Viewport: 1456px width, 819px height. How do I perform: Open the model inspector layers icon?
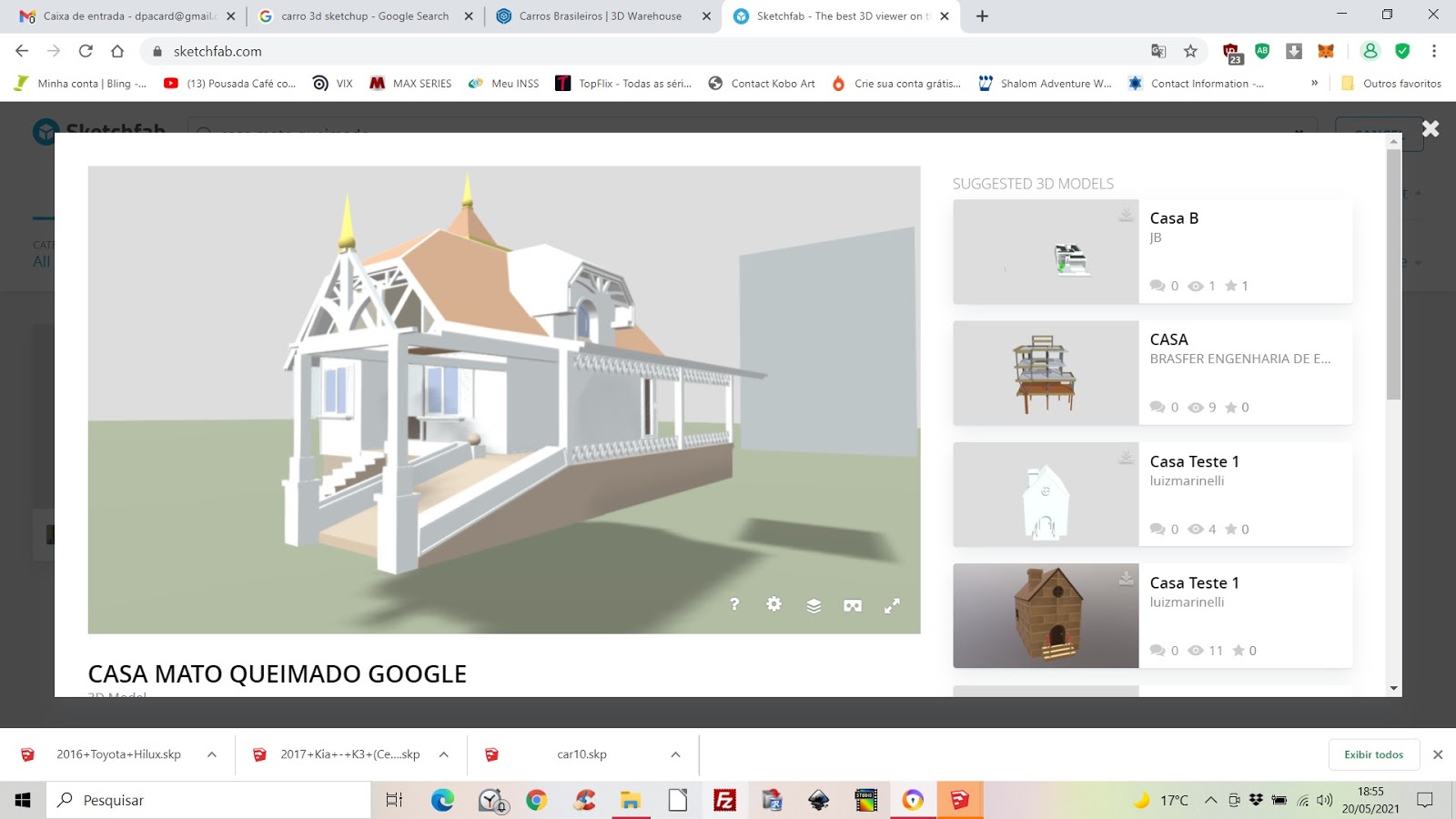[x=814, y=605]
